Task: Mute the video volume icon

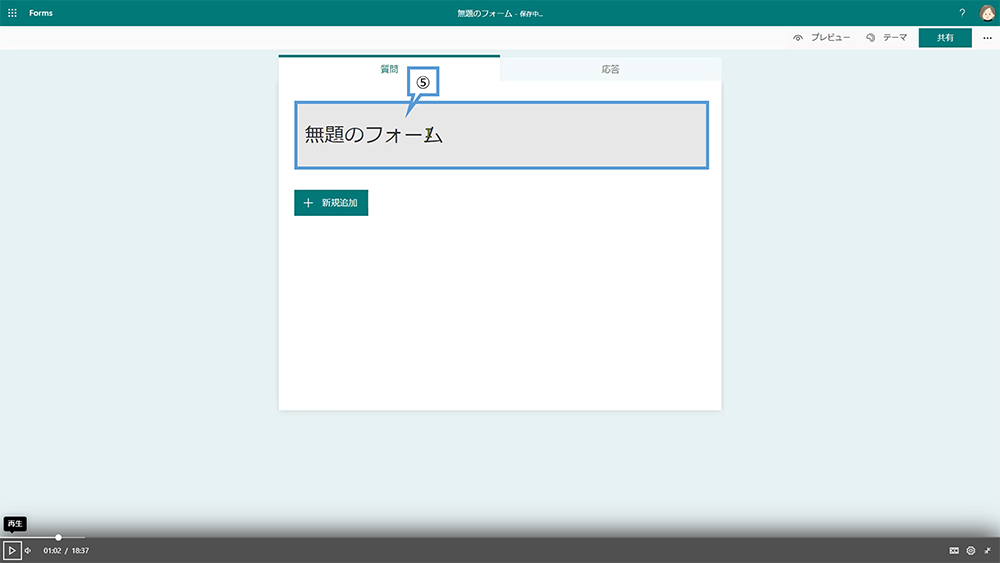Action: pos(28,550)
